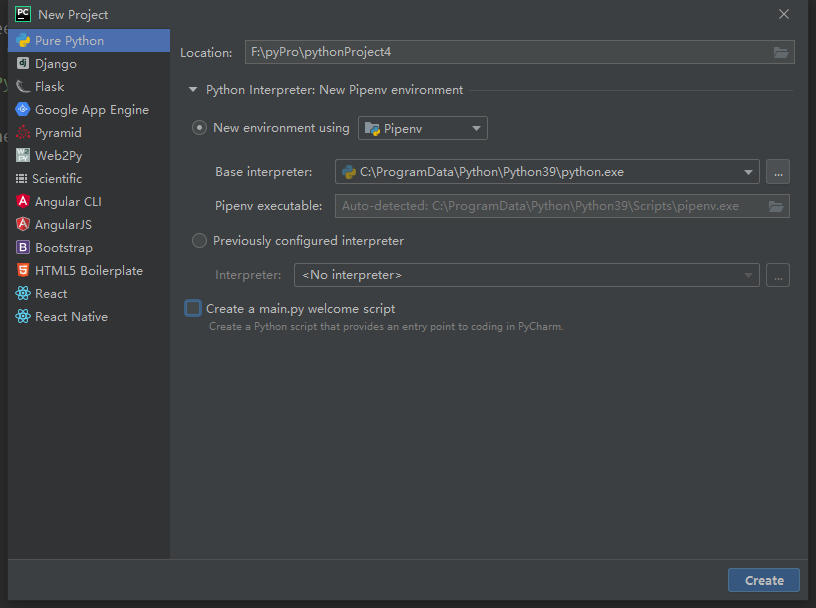Click the Django project icon
The height and width of the screenshot is (608, 816).
click(23, 64)
